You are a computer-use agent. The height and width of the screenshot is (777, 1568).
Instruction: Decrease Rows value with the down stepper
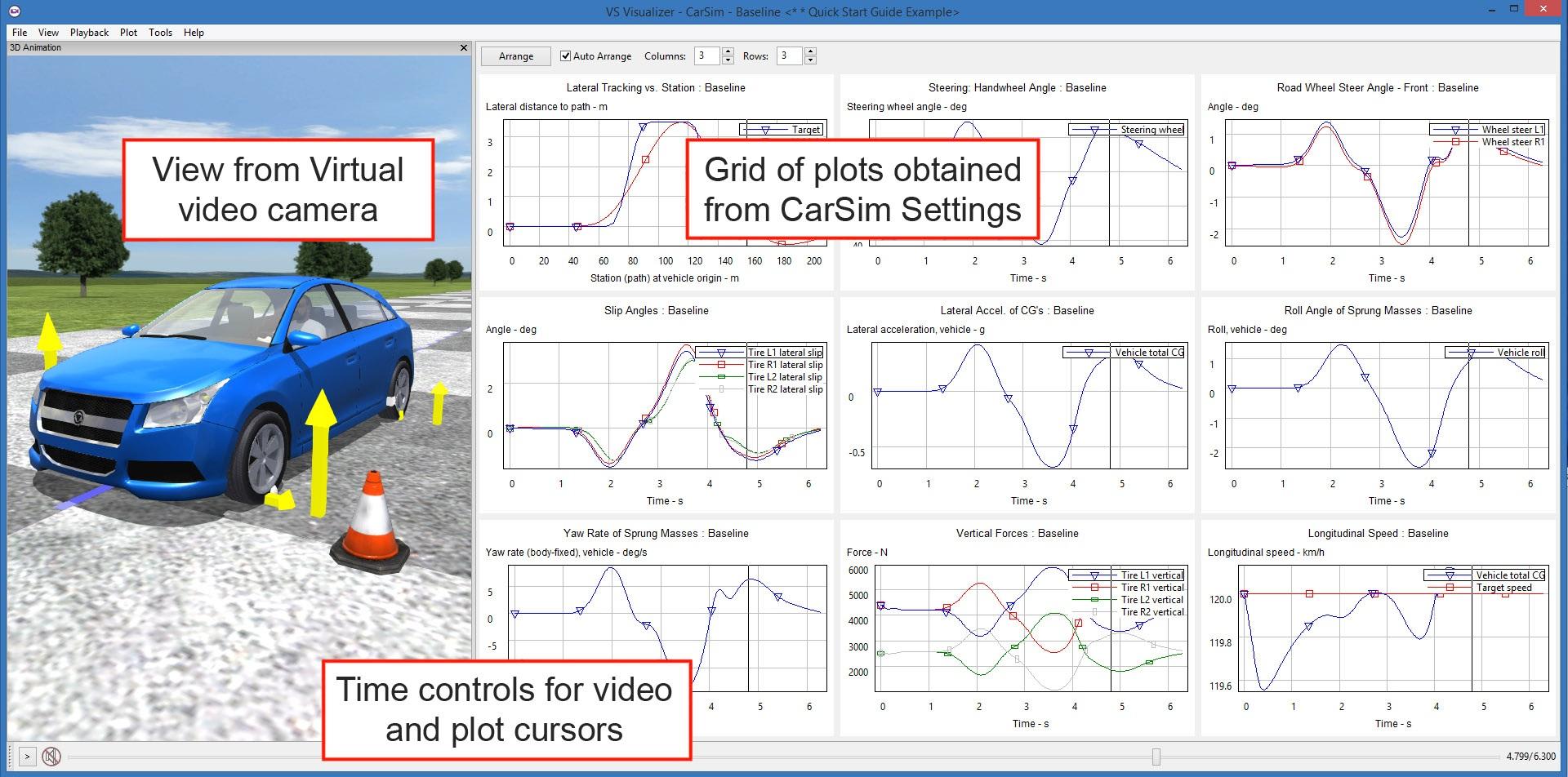809,60
